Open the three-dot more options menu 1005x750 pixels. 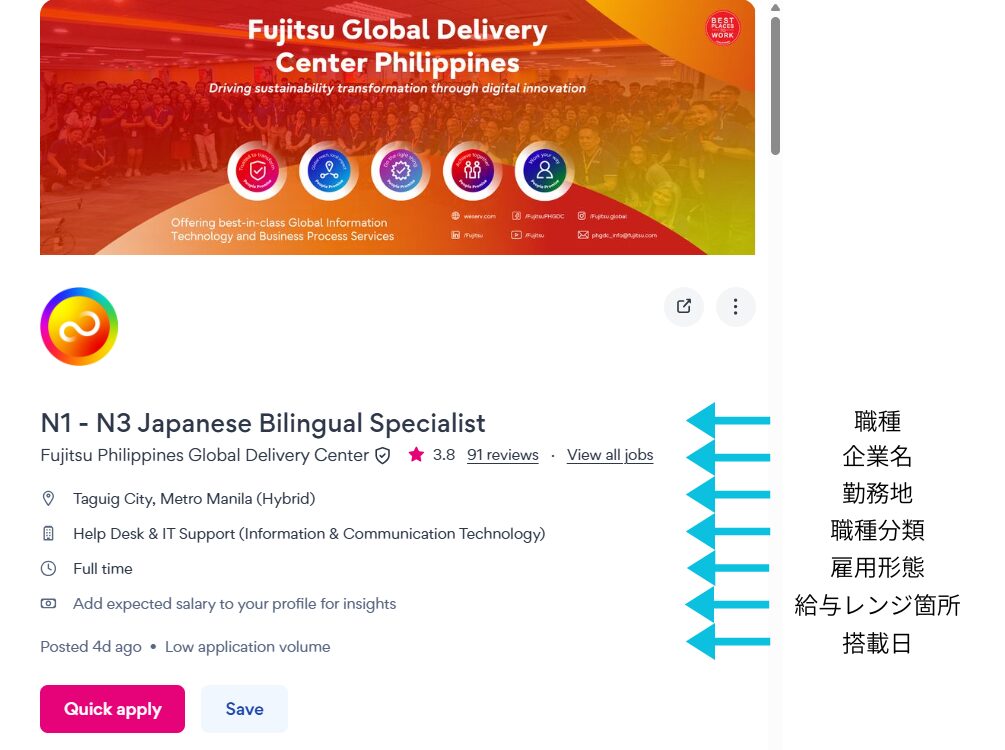[735, 306]
